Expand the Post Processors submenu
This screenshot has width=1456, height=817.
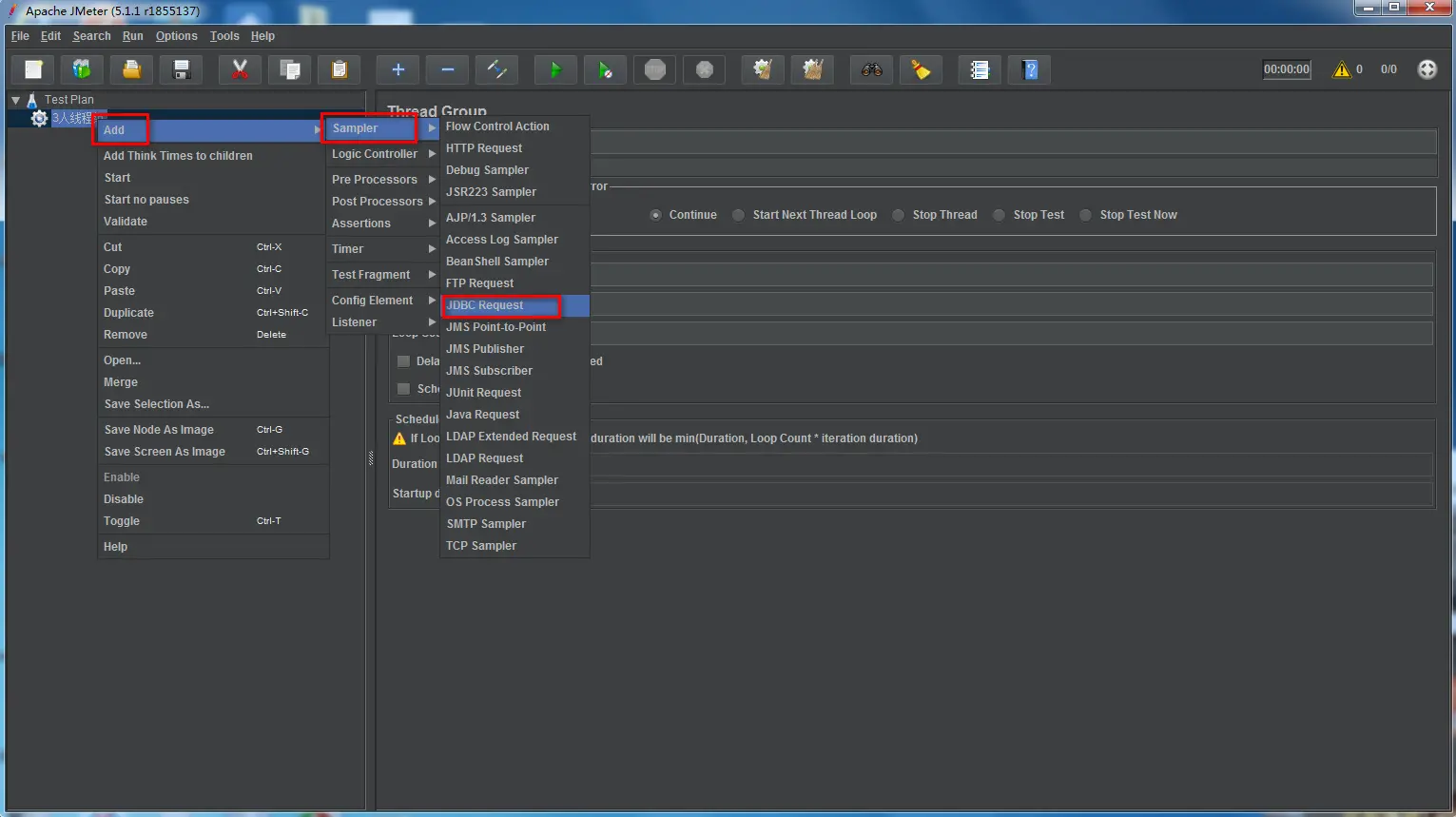[x=382, y=202]
